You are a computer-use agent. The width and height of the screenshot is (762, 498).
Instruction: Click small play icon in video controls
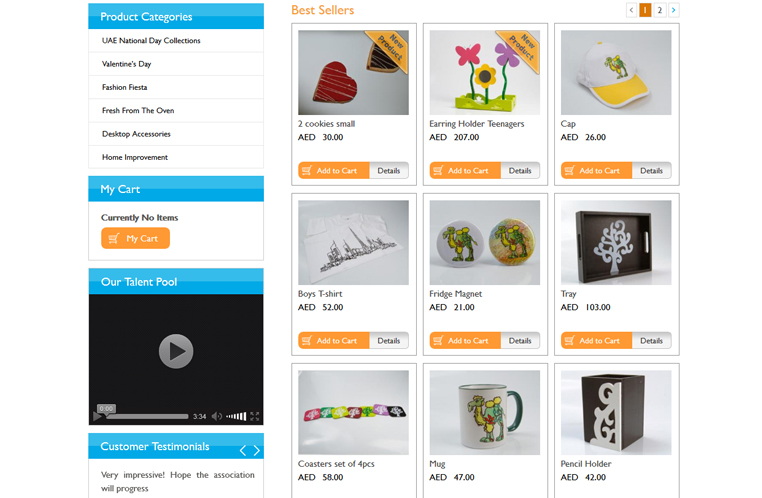[x=98, y=416]
